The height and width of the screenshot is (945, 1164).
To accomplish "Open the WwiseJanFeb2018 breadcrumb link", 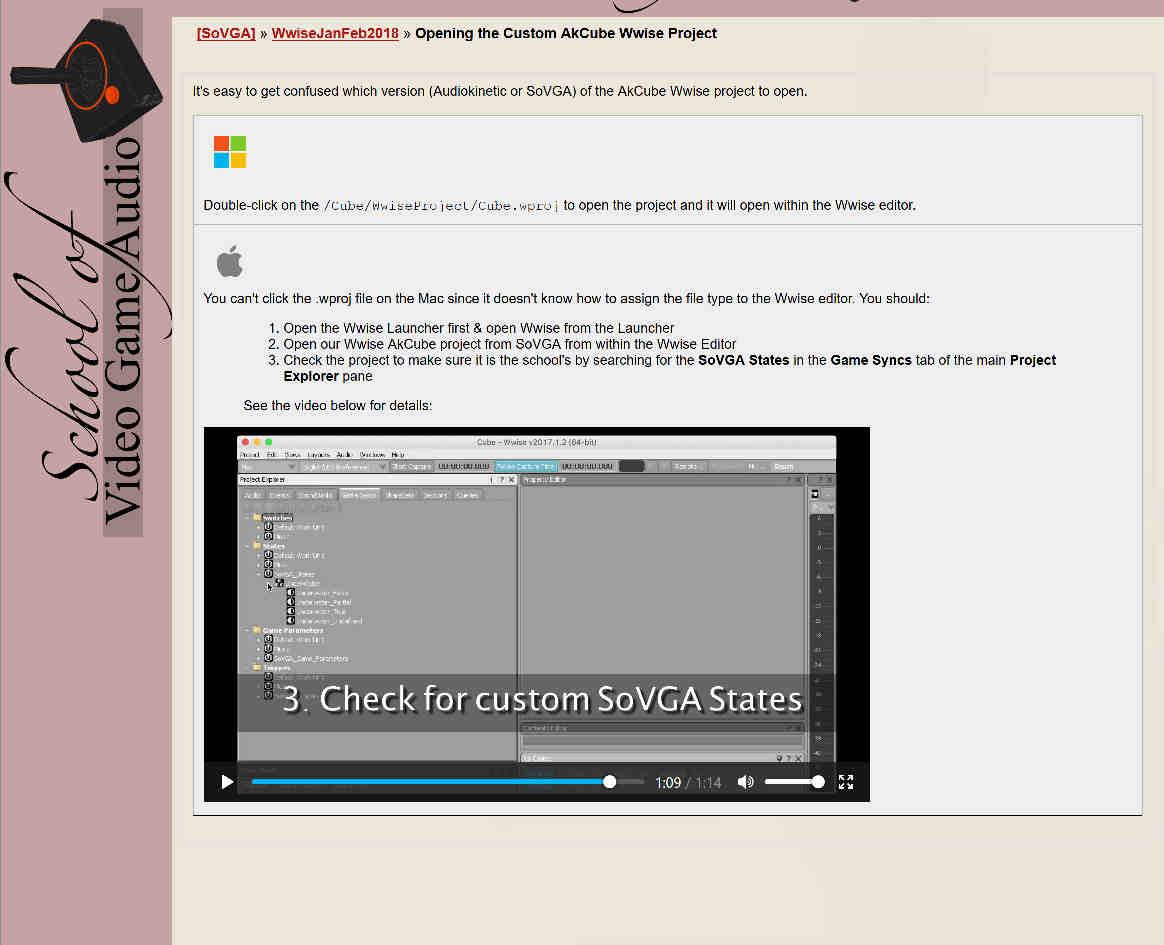I will (x=335, y=33).
